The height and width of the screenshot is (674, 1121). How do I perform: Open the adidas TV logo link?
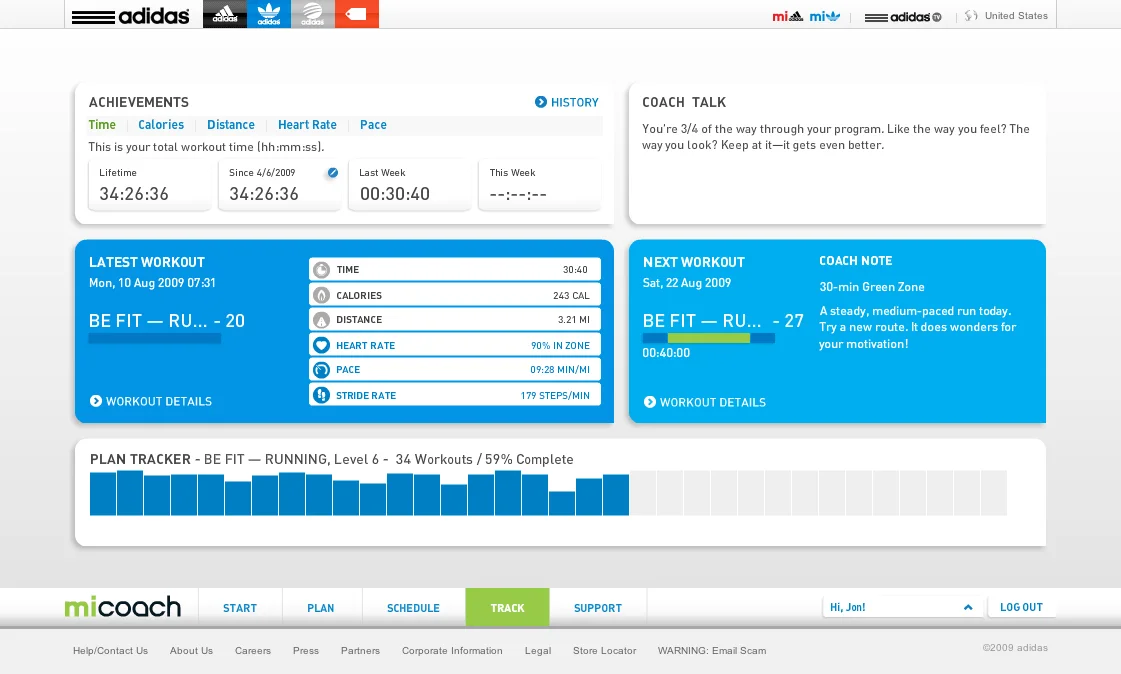(x=903, y=16)
